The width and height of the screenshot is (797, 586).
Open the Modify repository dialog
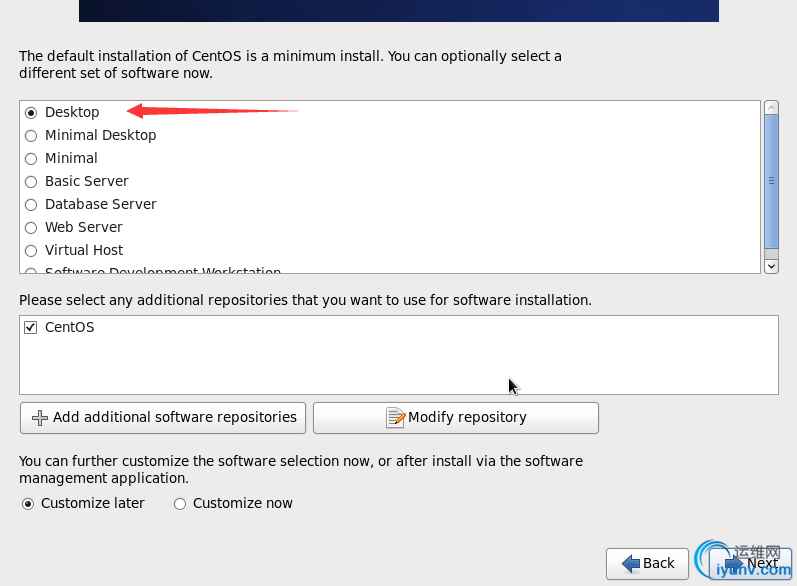(456, 418)
